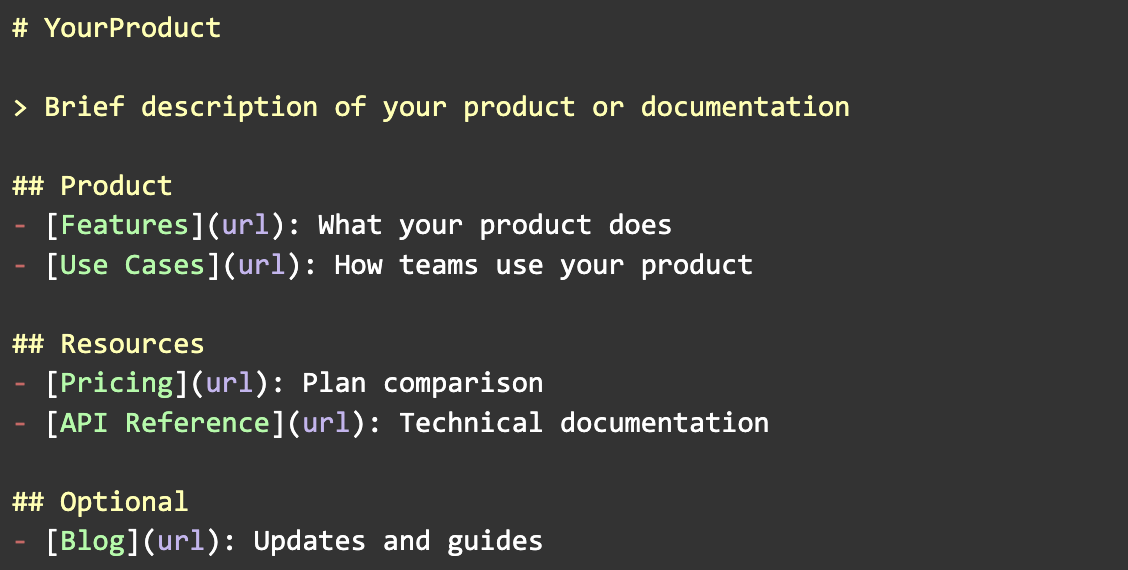
Task: Click the text 'How teams use your product'
Action: [x=543, y=265]
